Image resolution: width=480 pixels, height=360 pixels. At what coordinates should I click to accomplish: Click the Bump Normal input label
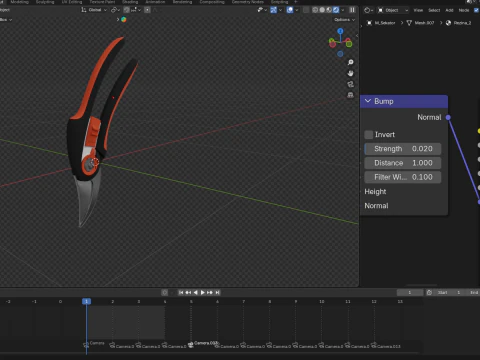[376, 206]
